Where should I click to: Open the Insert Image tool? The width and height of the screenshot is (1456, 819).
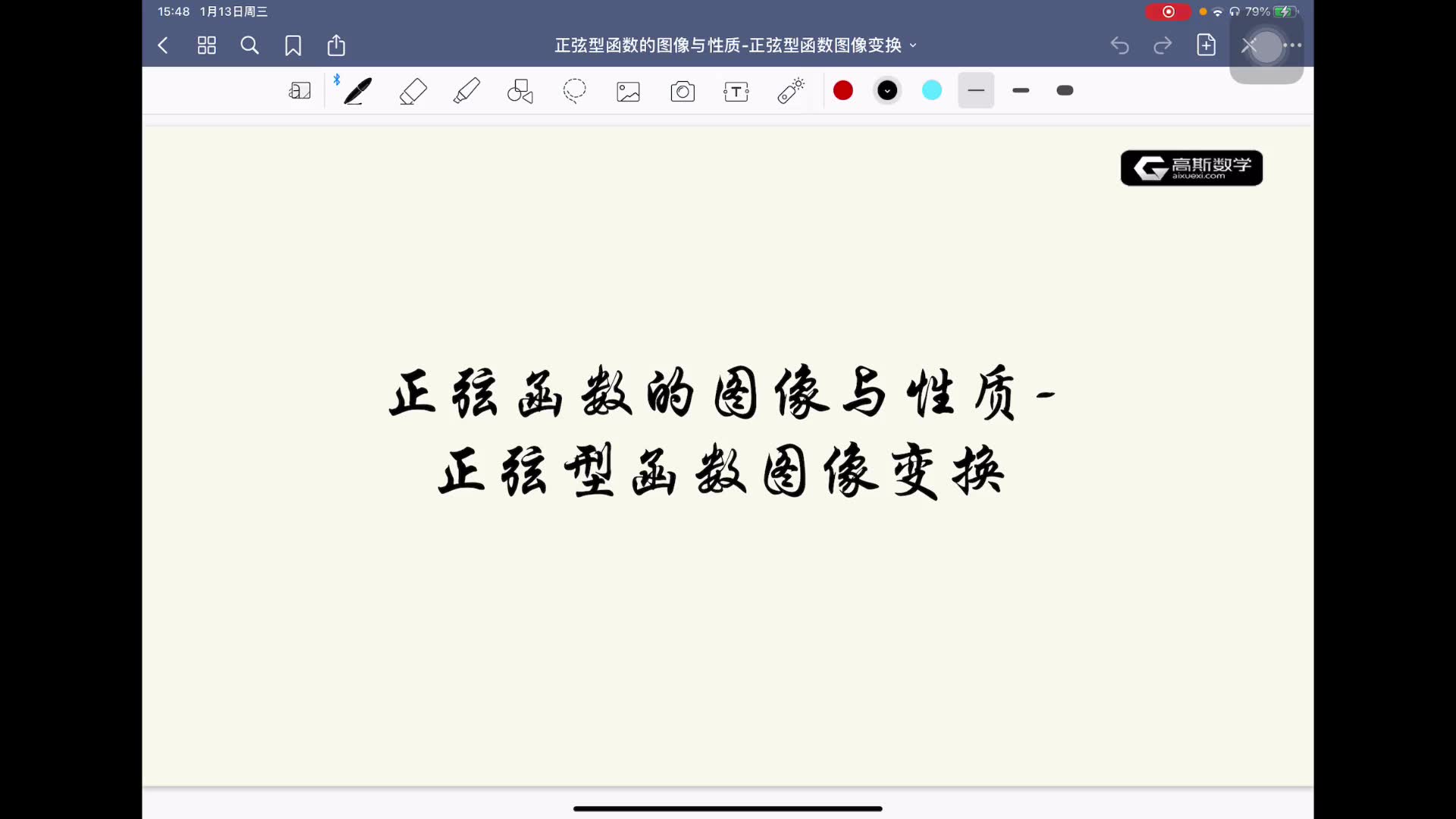point(628,92)
